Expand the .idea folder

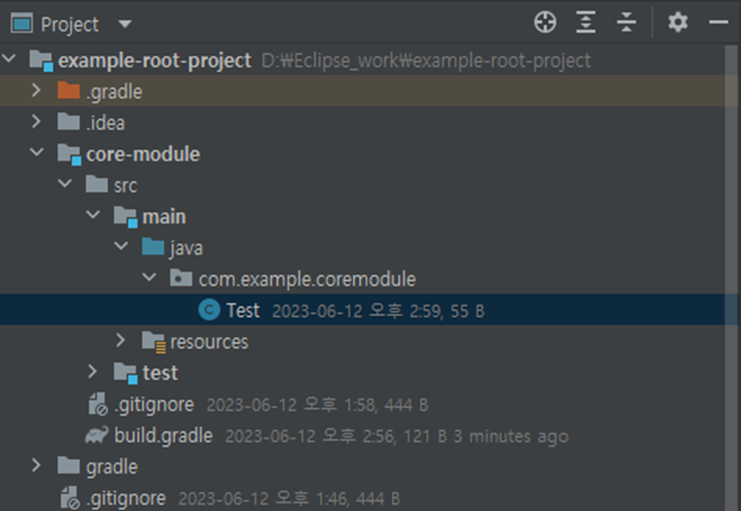(x=37, y=123)
